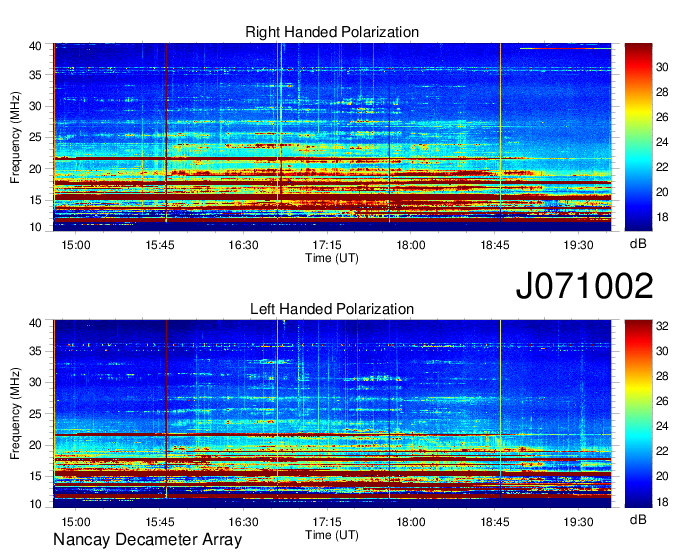This screenshot has height=552, width=680.
Task: Click the 'dB' label under Left Handed colorbar
Action: (638, 519)
